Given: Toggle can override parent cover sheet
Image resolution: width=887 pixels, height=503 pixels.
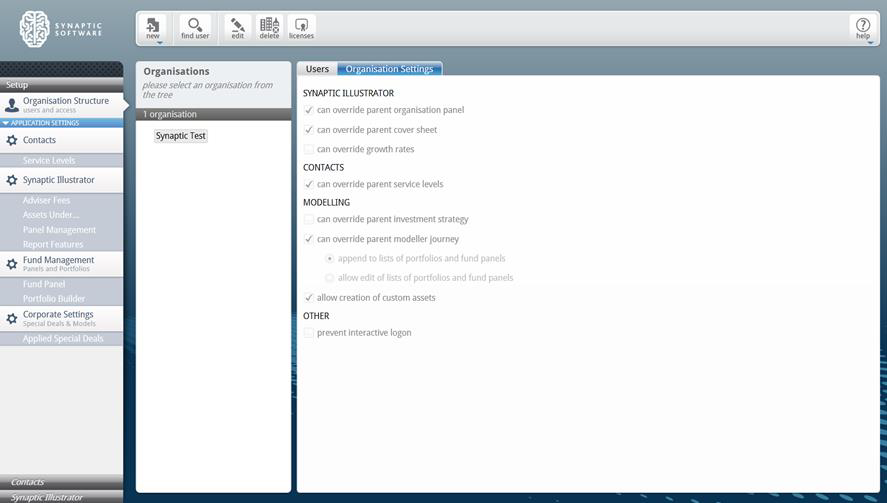Looking at the screenshot, I should pos(309,130).
